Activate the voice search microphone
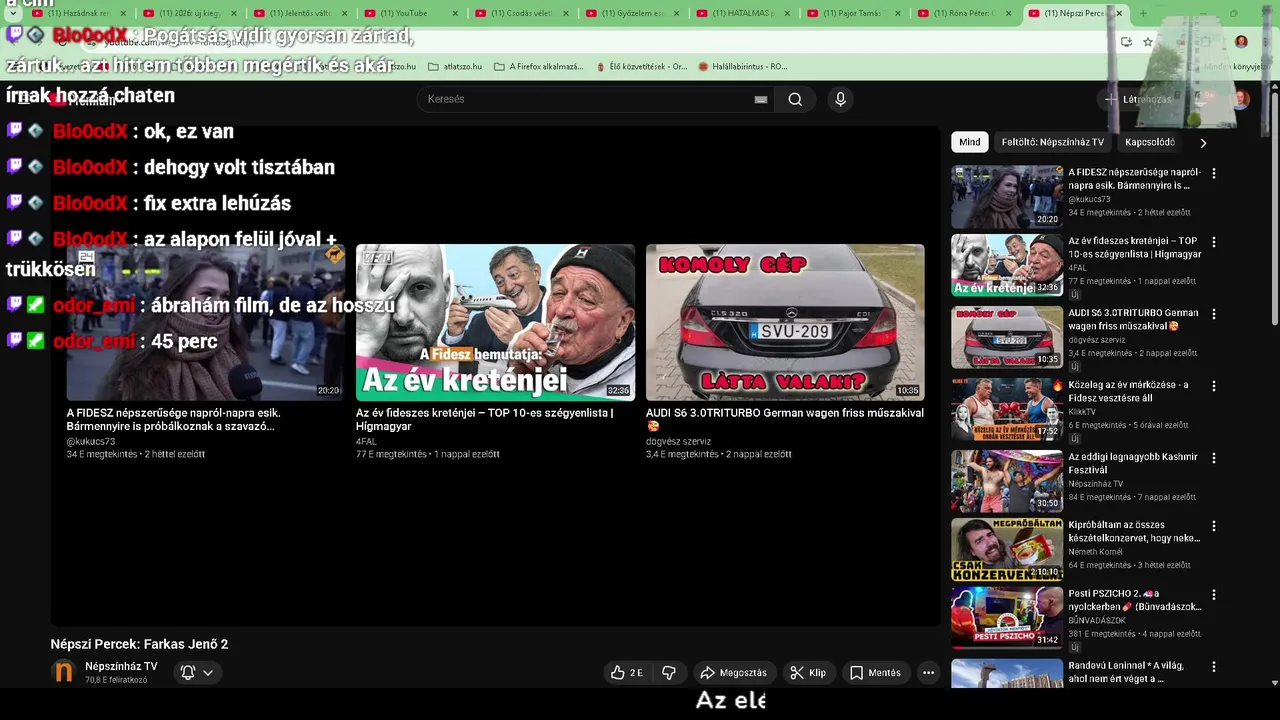 [x=840, y=99]
